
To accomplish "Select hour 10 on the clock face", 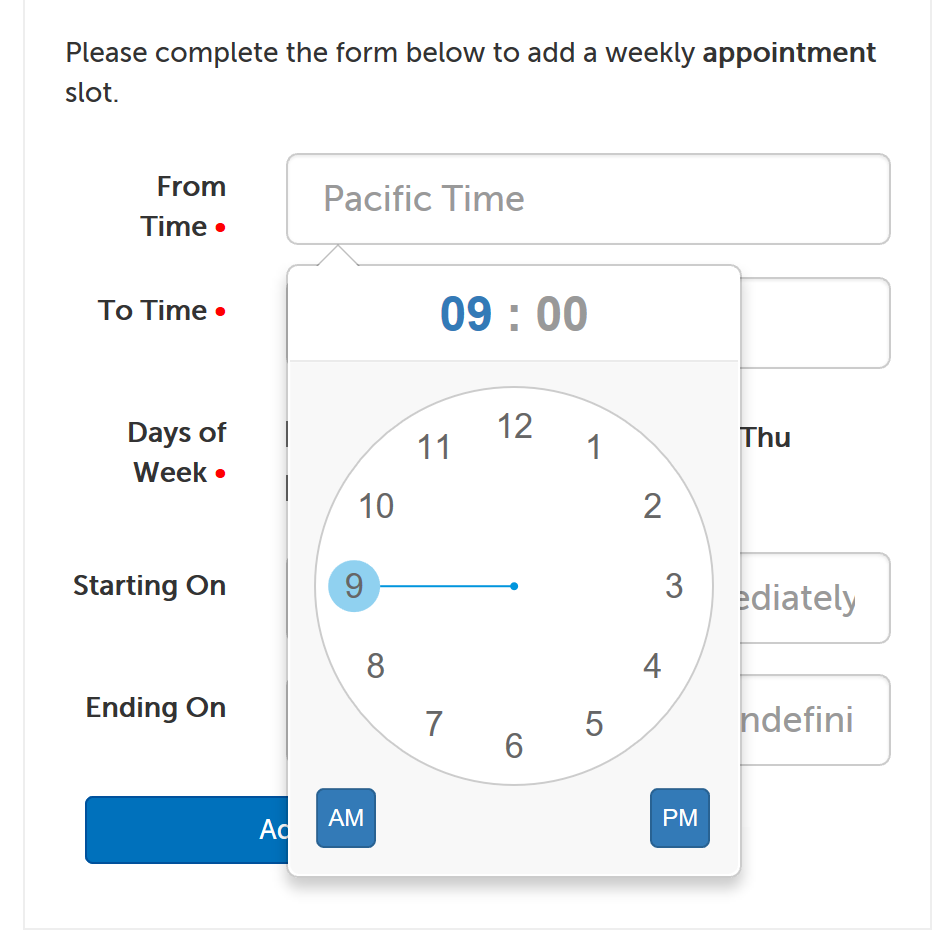I will (x=375, y=506).
